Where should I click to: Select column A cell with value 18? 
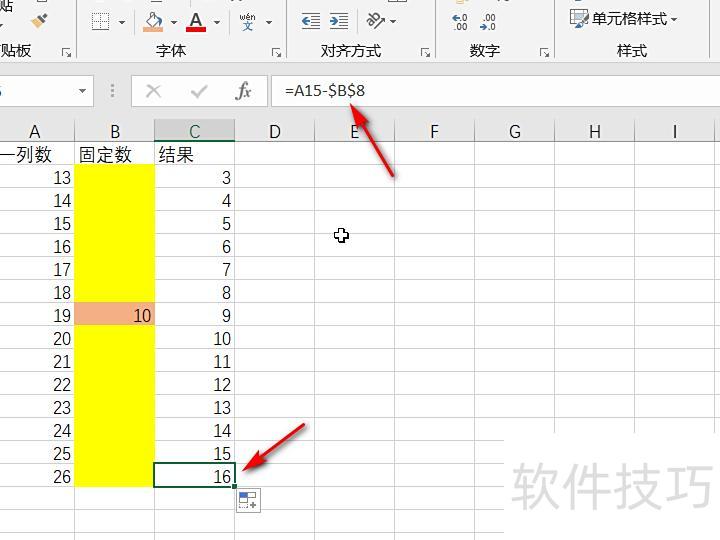pos(37,292)
